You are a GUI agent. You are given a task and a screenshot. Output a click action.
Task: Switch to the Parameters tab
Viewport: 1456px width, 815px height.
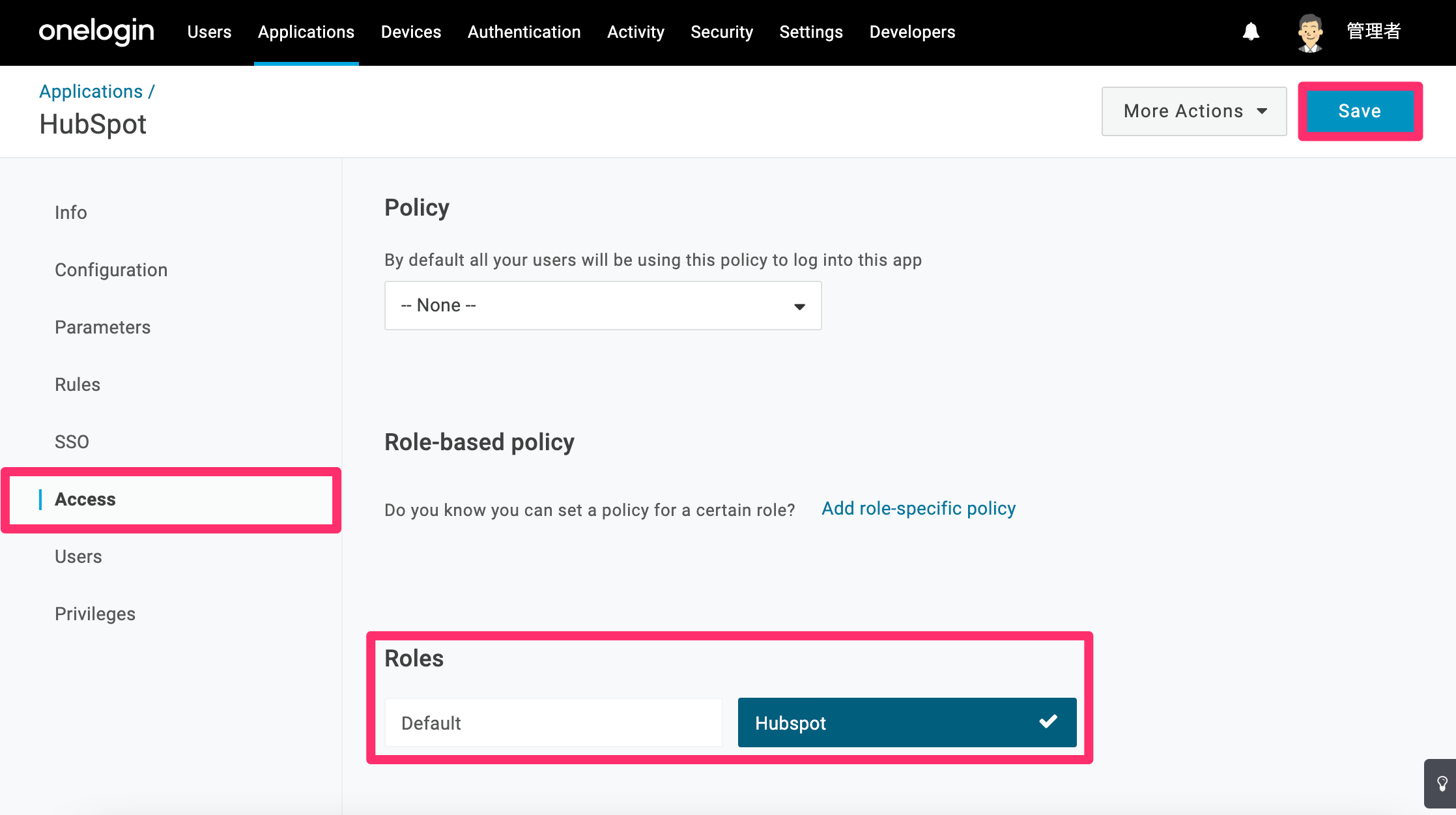tap(103, 327)
